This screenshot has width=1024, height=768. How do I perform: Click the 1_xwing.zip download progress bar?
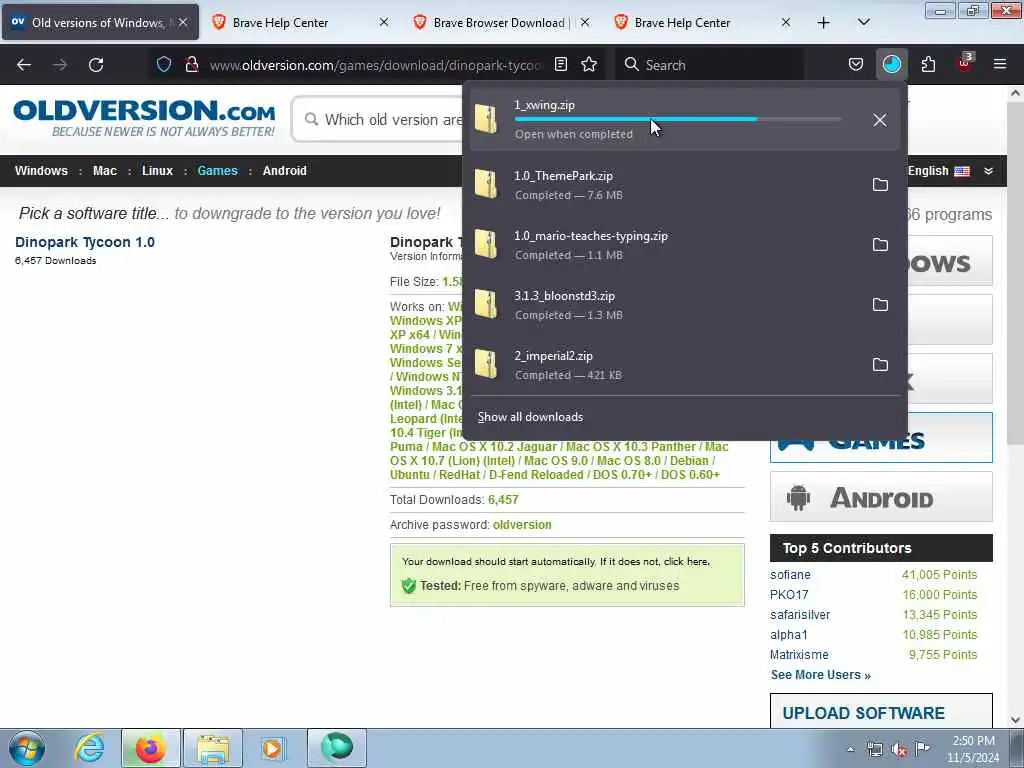click(678, 120)
